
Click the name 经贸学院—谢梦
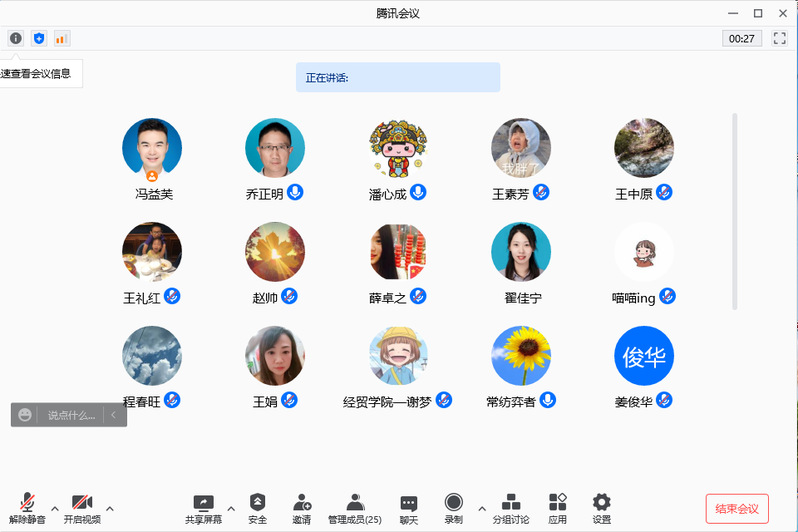387,402
